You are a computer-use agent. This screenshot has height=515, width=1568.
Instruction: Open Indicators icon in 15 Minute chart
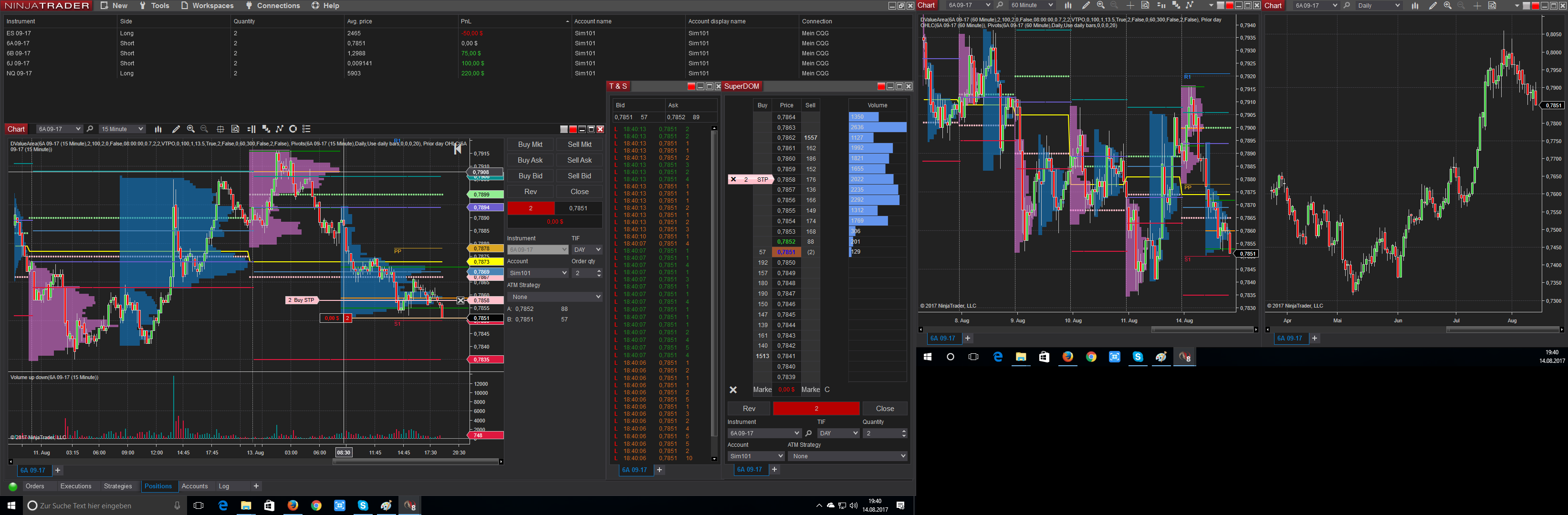[x=265, y=129]
